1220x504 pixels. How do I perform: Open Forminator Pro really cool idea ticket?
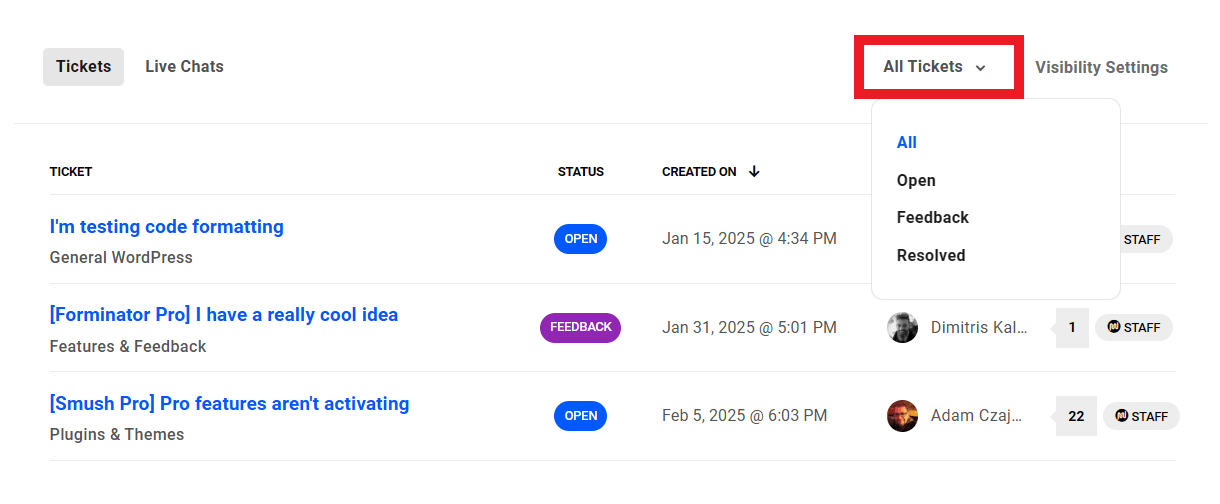coord(224,315)
